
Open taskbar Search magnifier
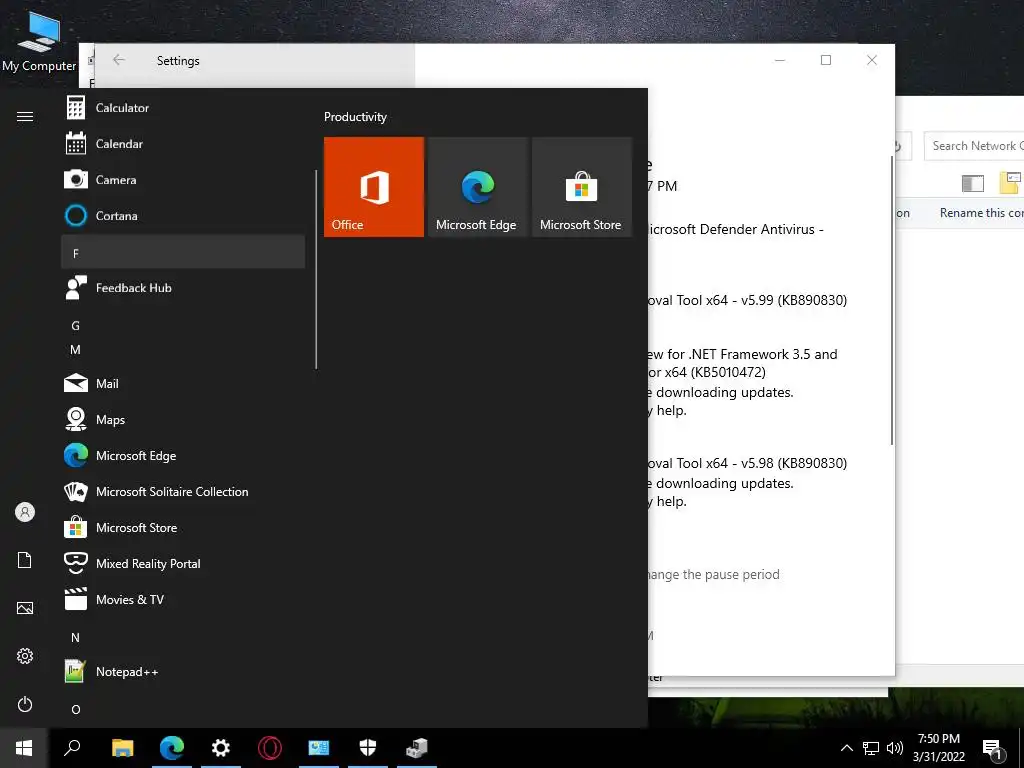[72, 748]
